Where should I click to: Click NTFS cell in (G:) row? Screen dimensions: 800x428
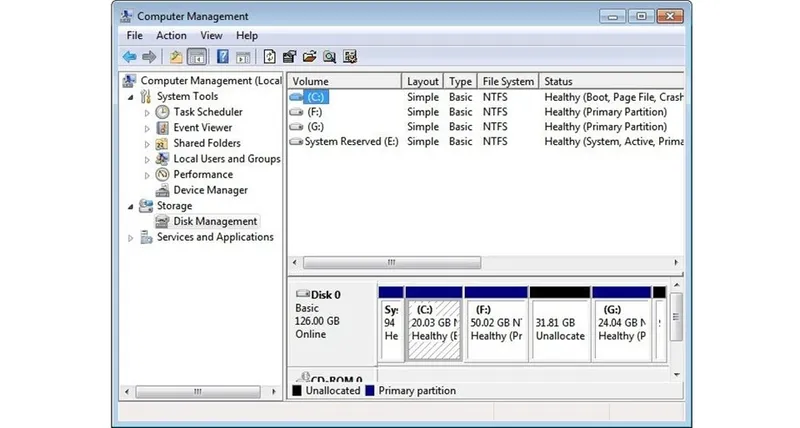click(495, 127)
